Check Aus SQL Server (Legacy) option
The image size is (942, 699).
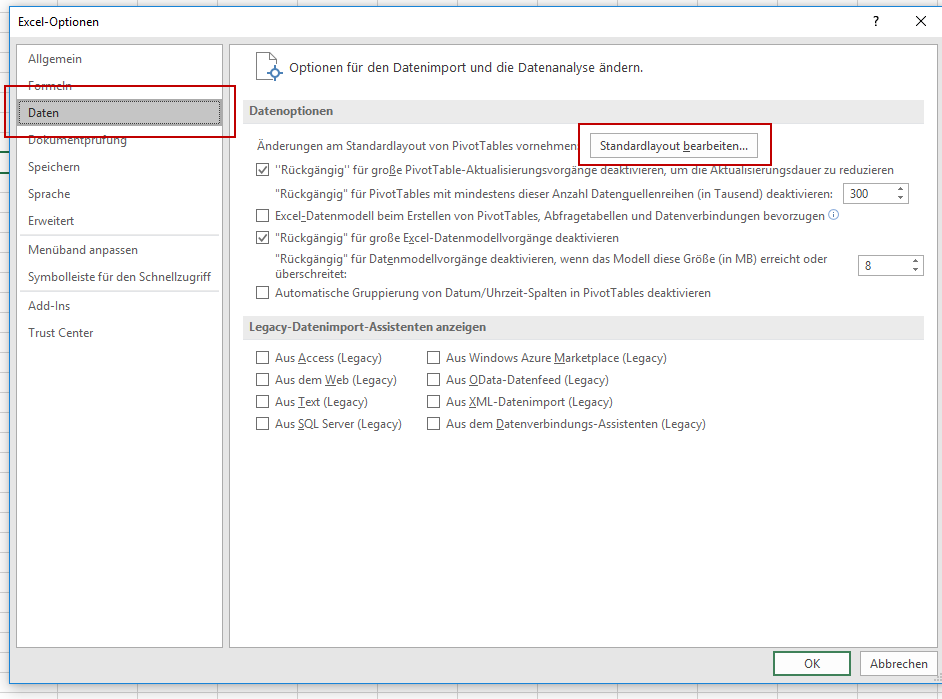tap(263, 423)
